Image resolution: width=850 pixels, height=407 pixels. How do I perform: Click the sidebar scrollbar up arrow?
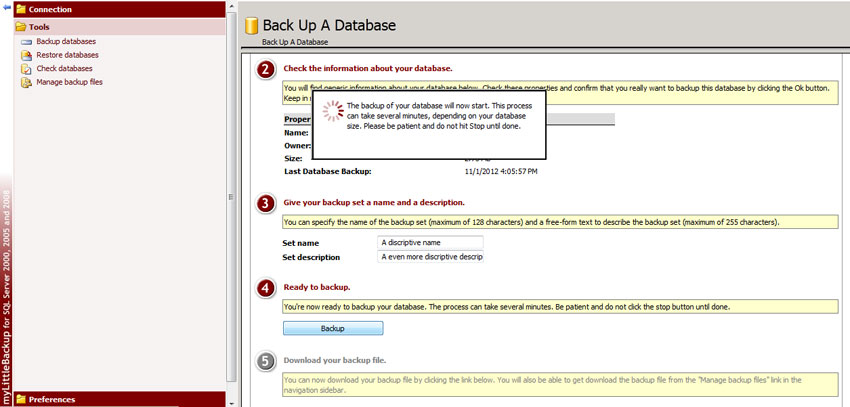pos(231,5)
